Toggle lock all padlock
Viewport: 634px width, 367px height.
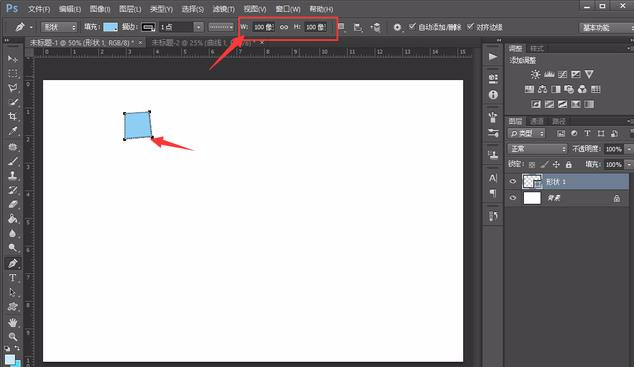[569, 165]
